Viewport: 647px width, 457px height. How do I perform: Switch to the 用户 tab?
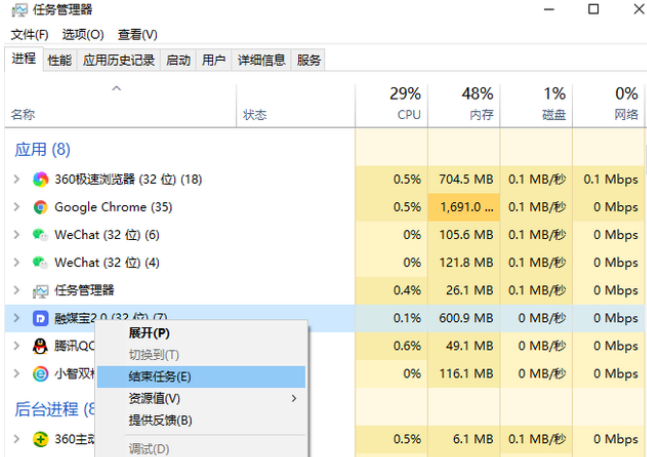[214, 60]
